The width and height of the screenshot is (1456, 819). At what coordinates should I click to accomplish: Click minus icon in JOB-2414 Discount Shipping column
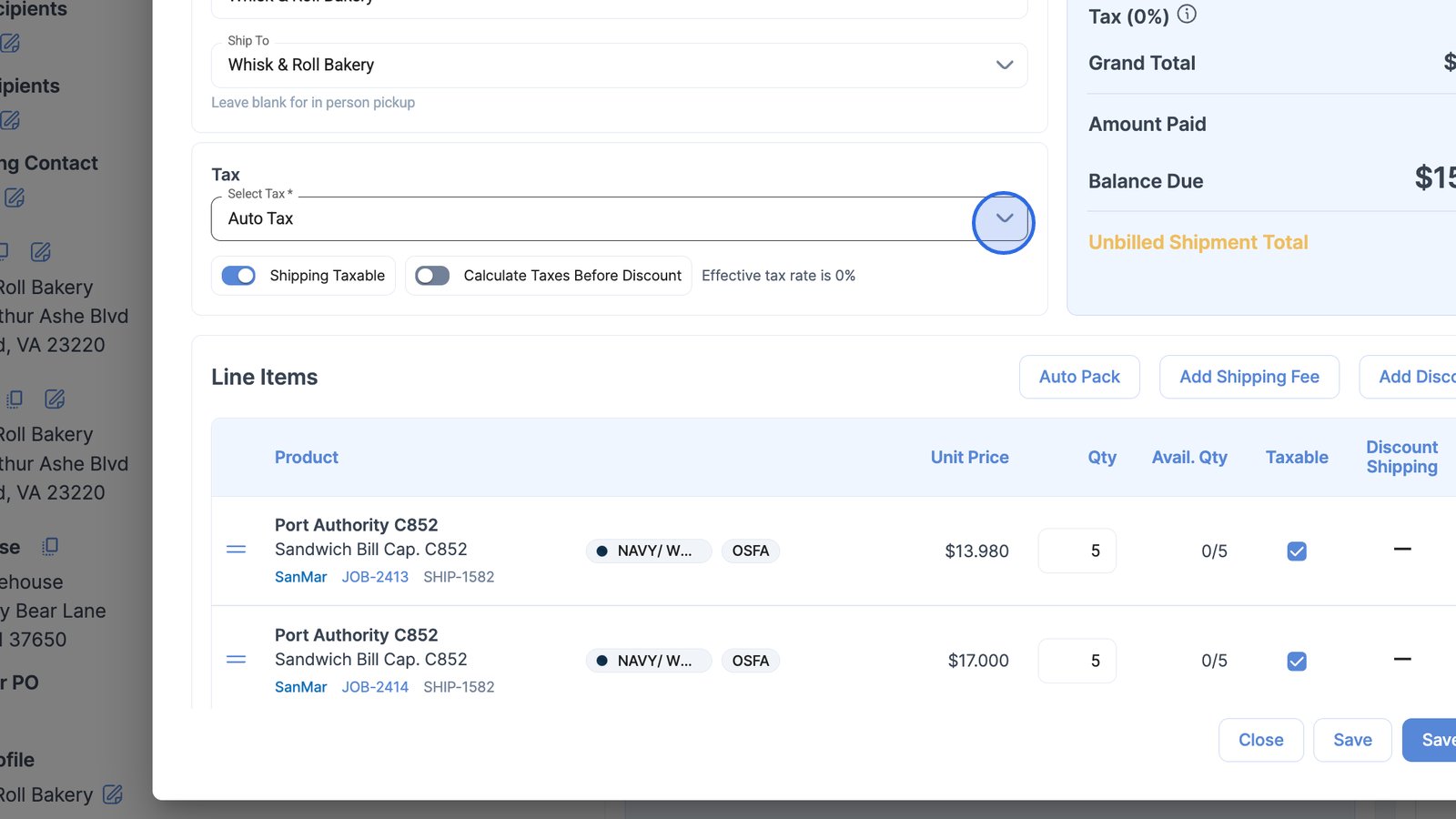[1402, 659]
